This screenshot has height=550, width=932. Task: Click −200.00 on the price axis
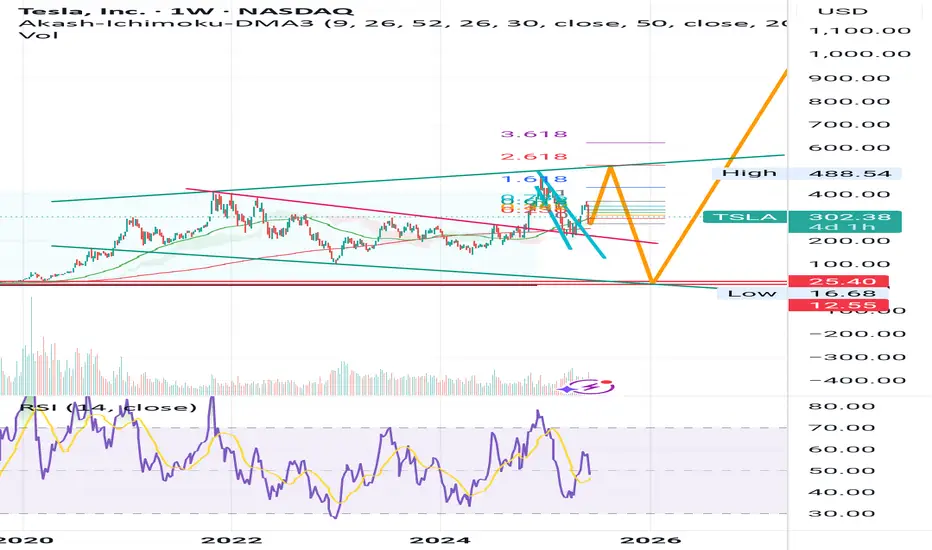(x=858, y=334)
